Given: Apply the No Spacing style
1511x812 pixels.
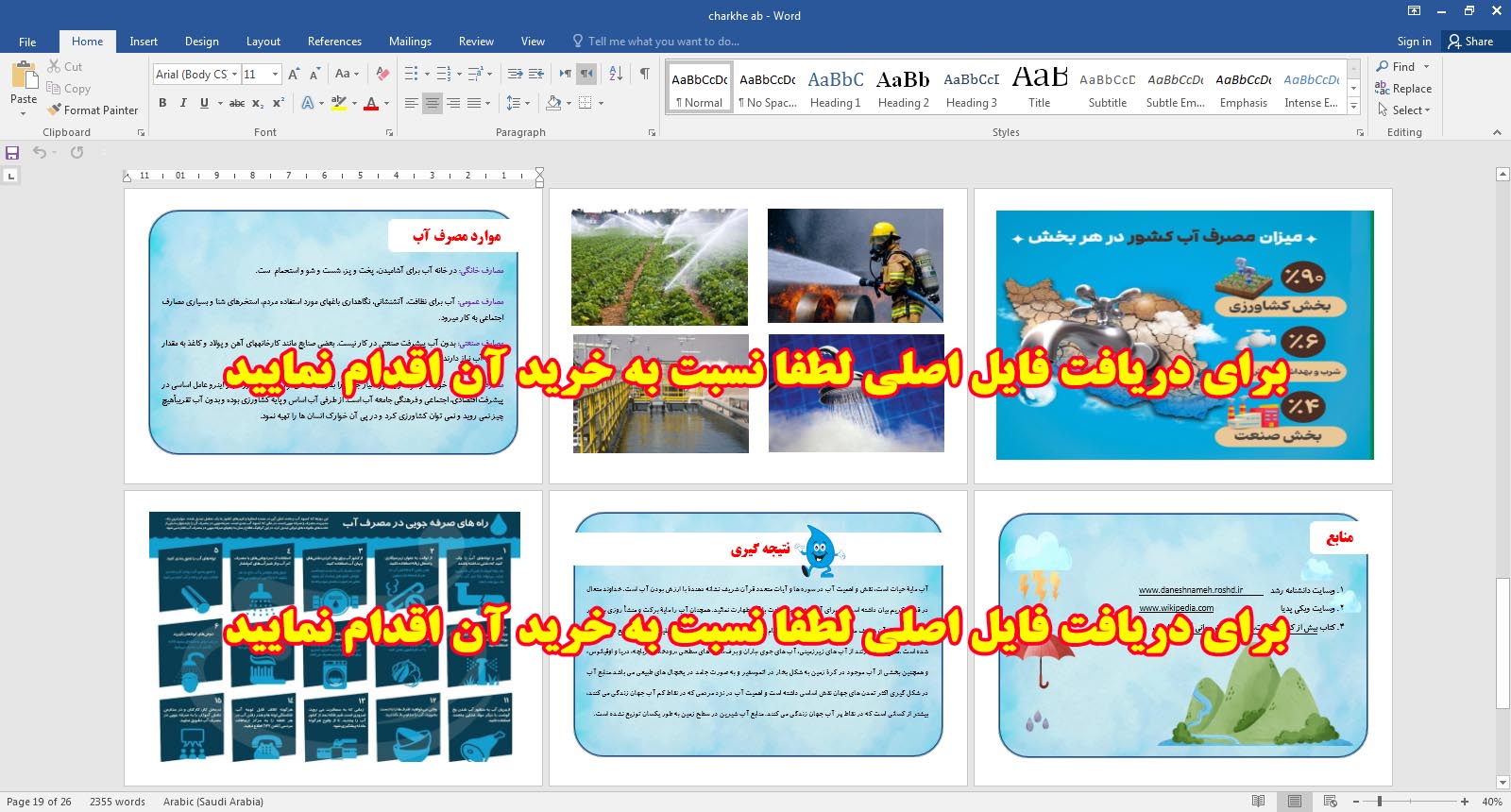Looking at the screenshot, I should pyautogui.click(x=768, y=88).
